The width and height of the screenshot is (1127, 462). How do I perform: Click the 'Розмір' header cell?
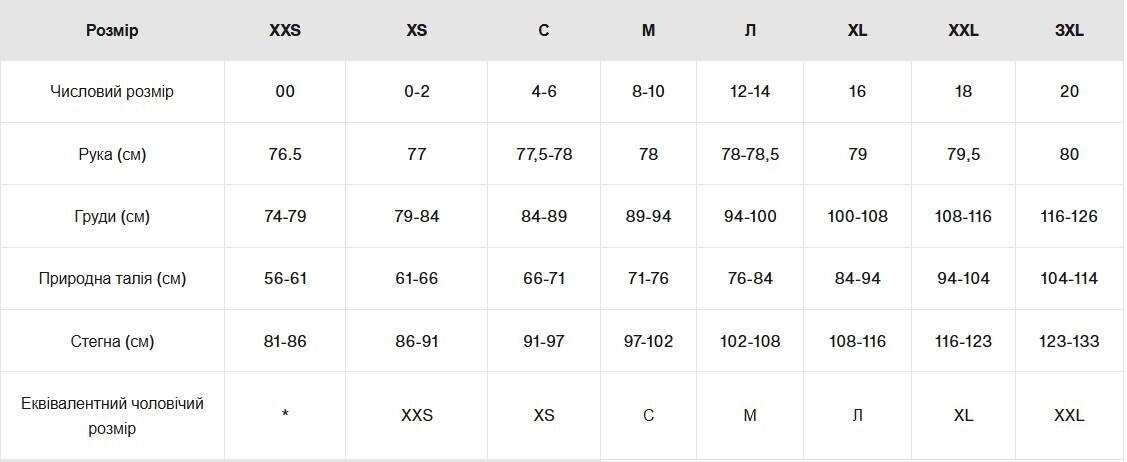pyautogui.click(x=112, y=30)
